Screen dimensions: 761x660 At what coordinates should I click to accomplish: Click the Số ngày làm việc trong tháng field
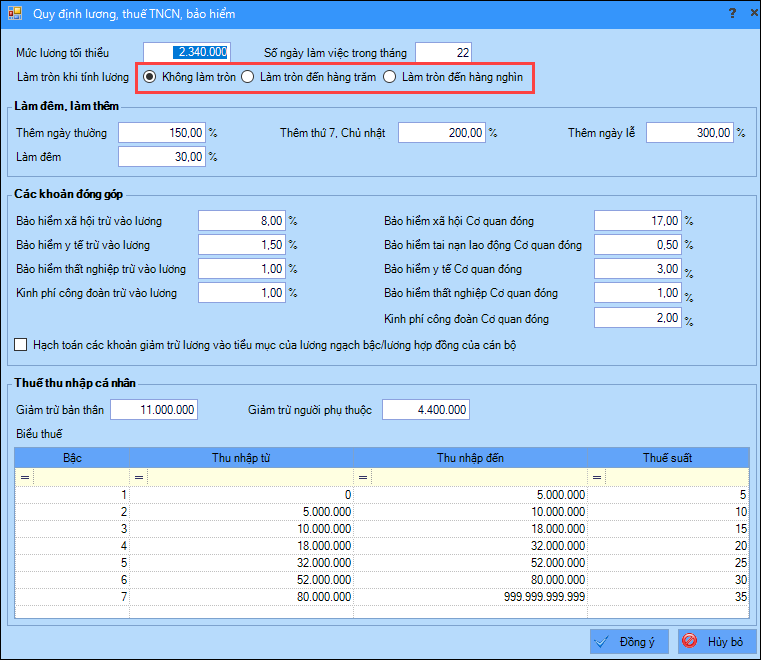click(443, 52)
